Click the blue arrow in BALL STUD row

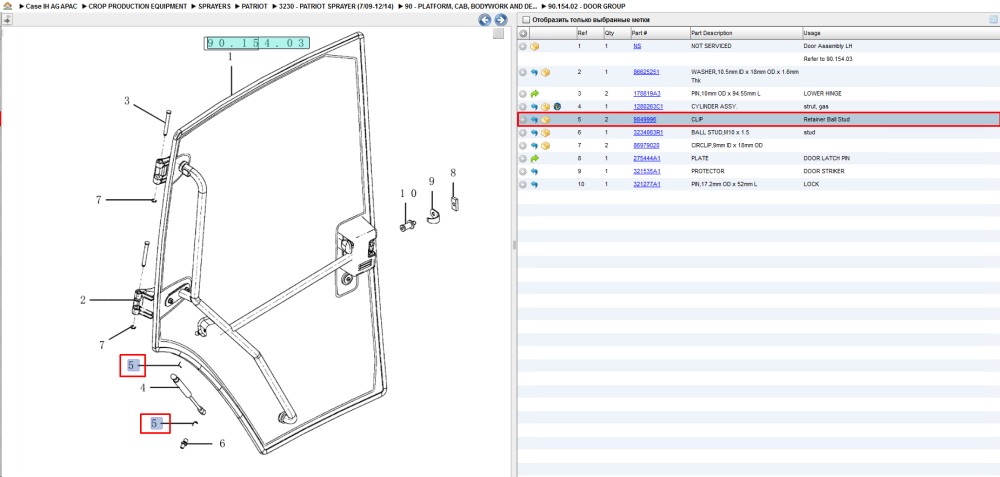click(x=534, y=133)
